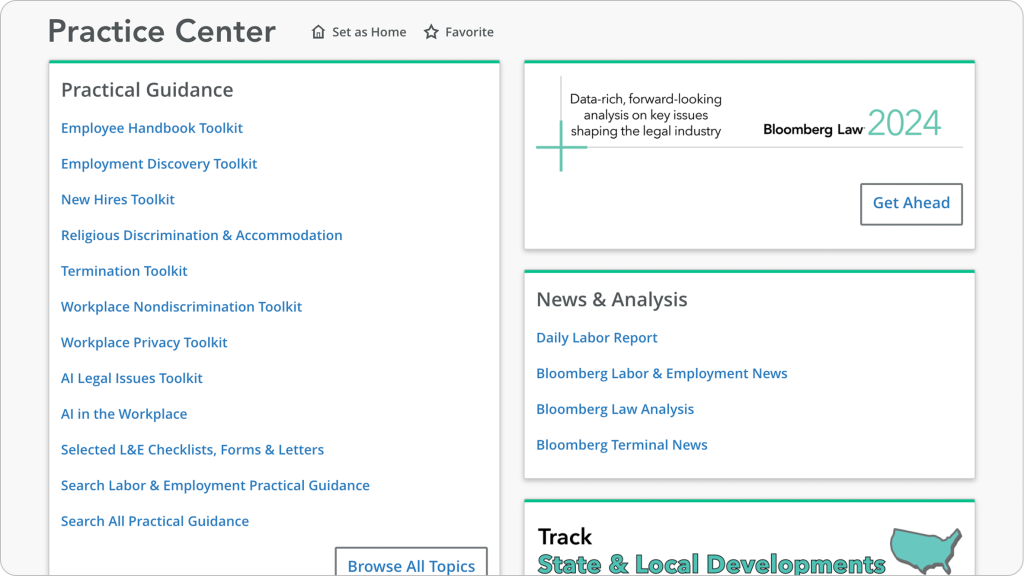
Task: Open the Termination Toolkit
Action: (x=124, y=270)
